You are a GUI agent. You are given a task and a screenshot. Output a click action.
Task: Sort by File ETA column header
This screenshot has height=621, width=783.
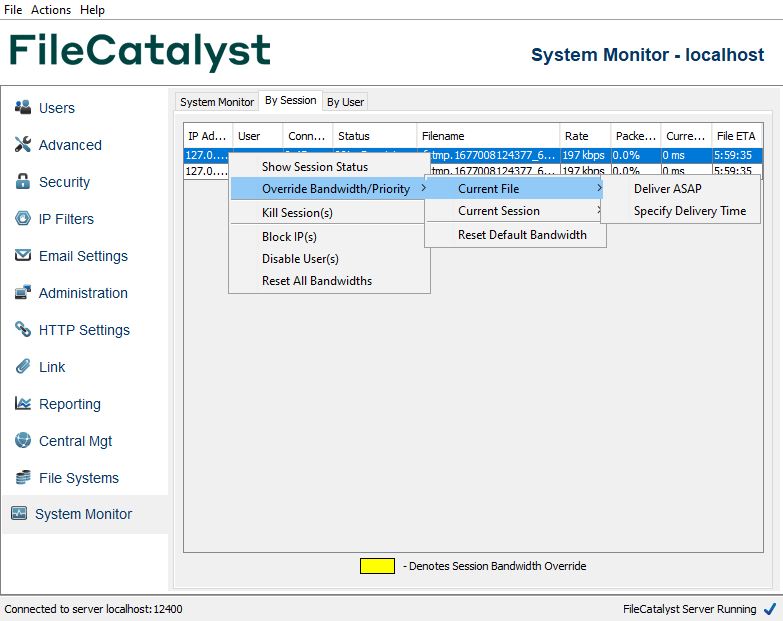pyautogui.click(x=737, y=136)
